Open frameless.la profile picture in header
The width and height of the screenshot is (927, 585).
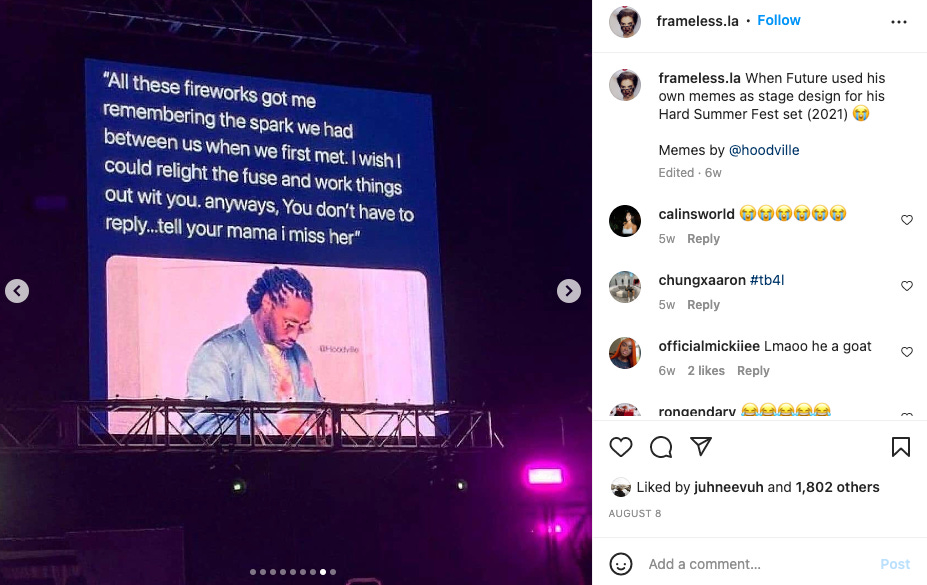625,22
